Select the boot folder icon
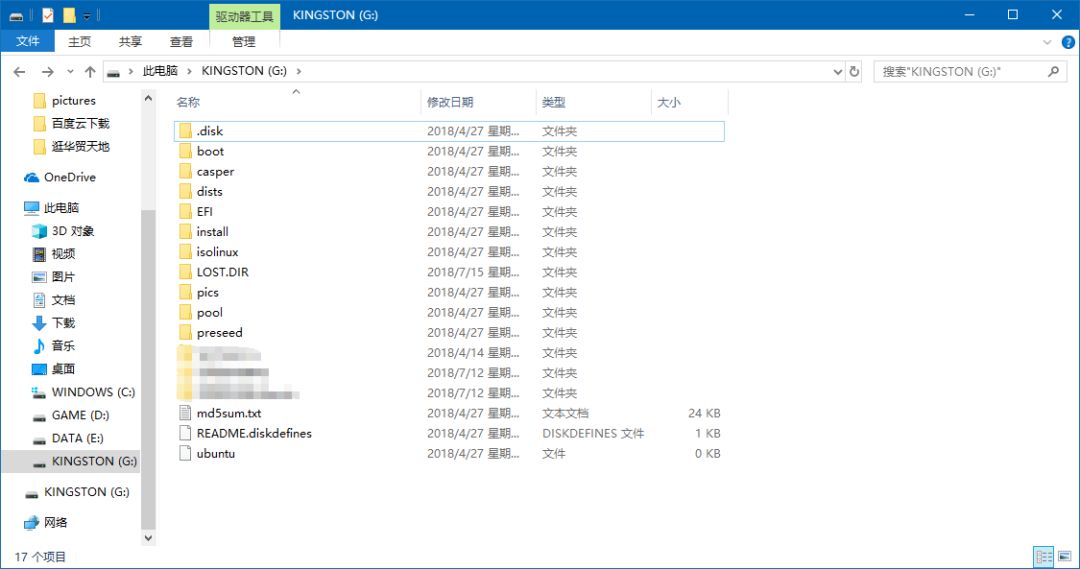 185,151
